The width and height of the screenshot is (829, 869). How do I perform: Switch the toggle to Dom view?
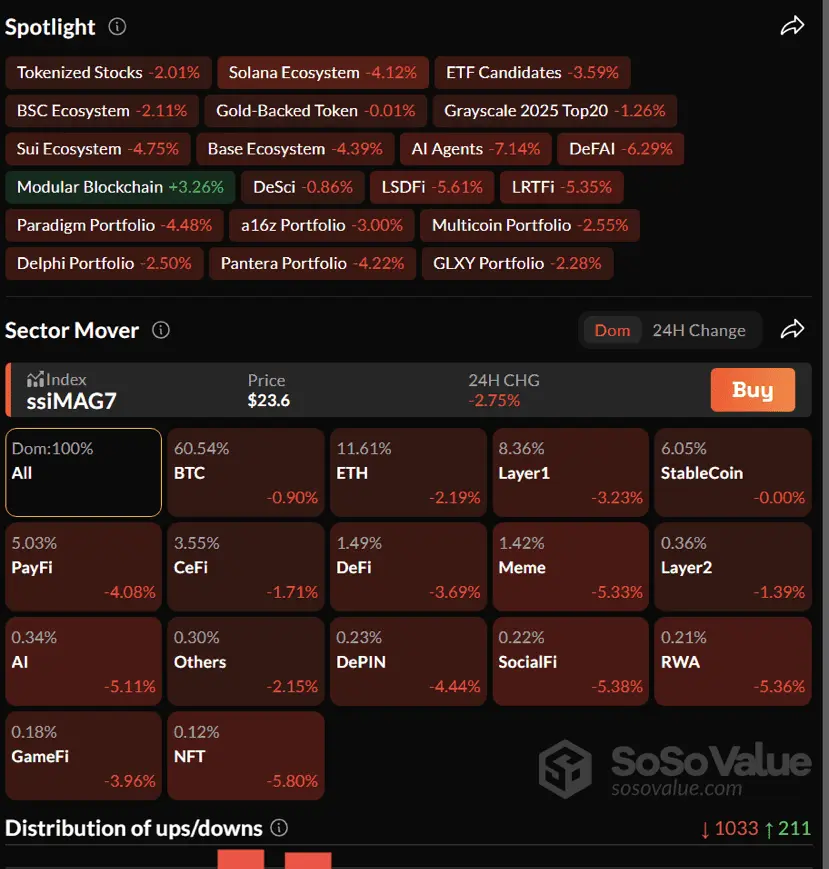click(x=612, y=330)
